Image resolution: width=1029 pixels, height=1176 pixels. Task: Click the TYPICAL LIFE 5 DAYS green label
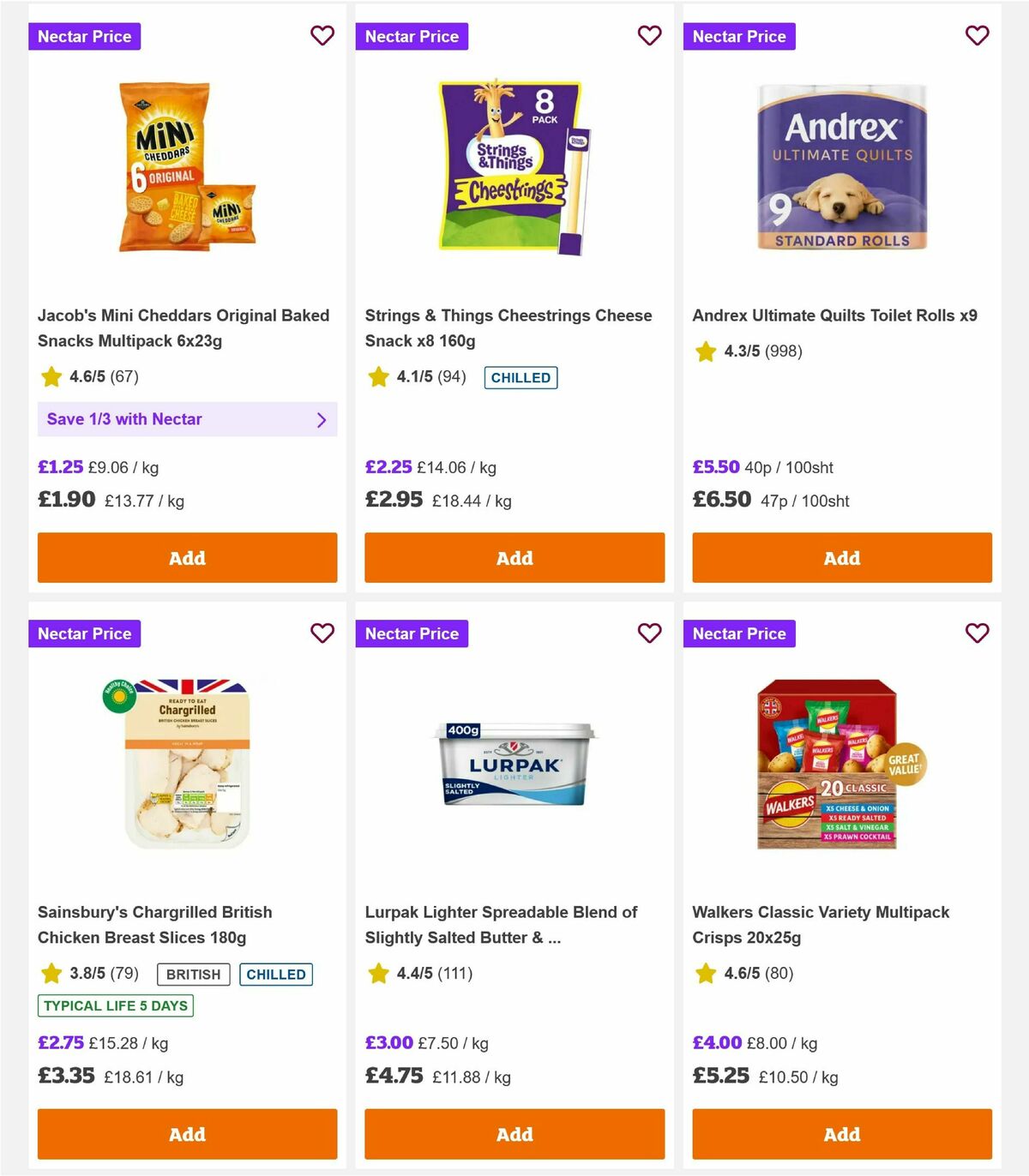(x=114, y=1005)
